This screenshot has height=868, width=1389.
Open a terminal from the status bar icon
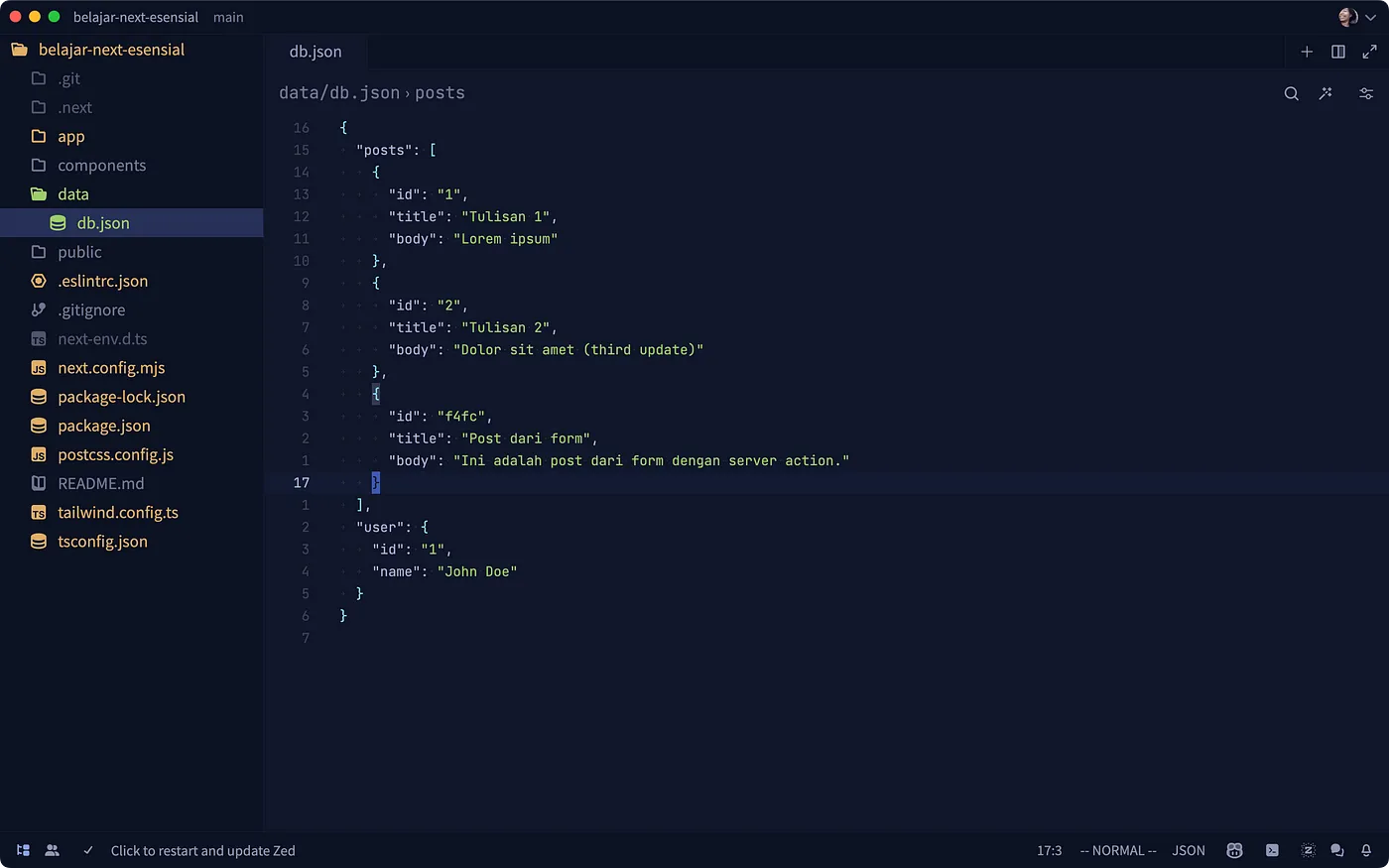[x=1272, y=850]
